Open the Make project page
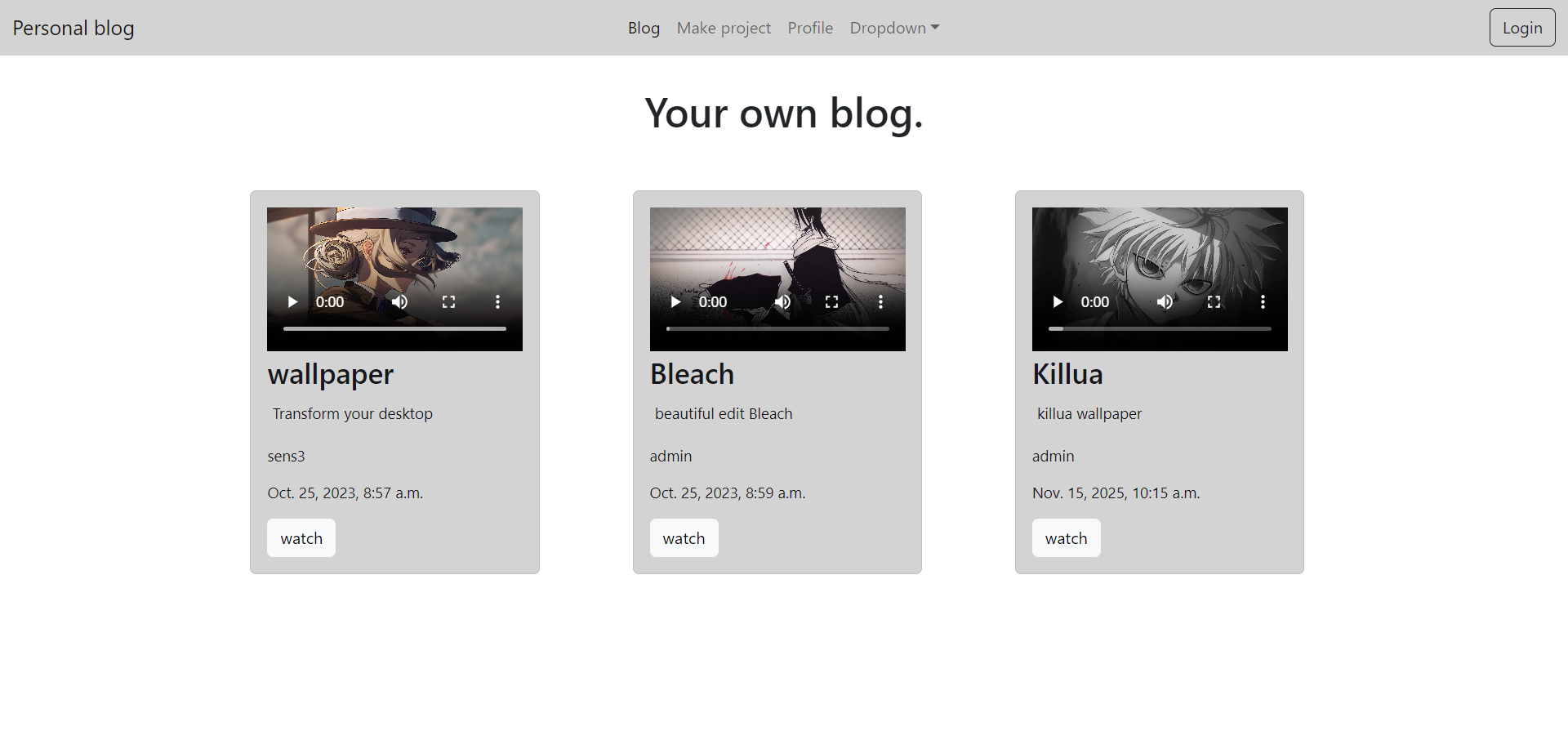The width and height of the screenshot is (1568, 740). click(x=724, y=28)
